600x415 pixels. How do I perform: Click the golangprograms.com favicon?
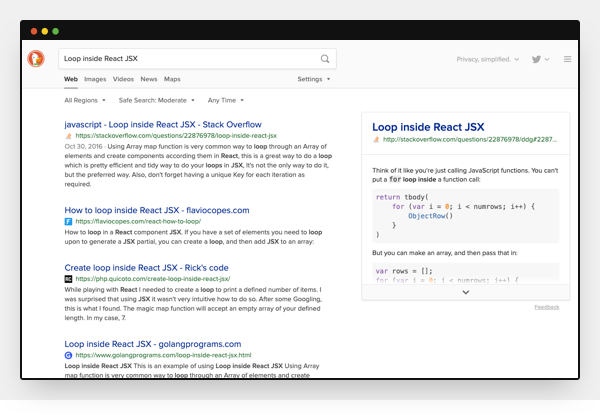68,355
